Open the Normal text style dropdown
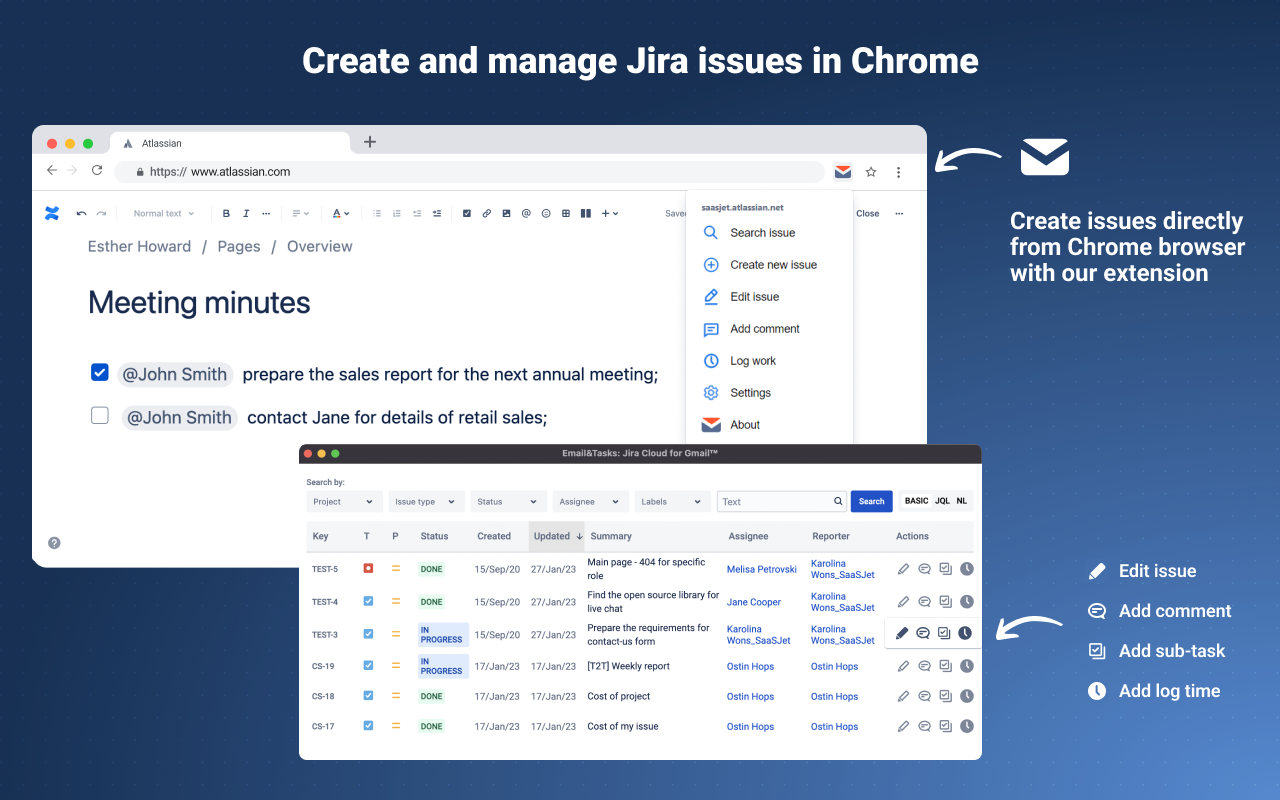Screen dimensions: 1280x800 coord(164,213)
